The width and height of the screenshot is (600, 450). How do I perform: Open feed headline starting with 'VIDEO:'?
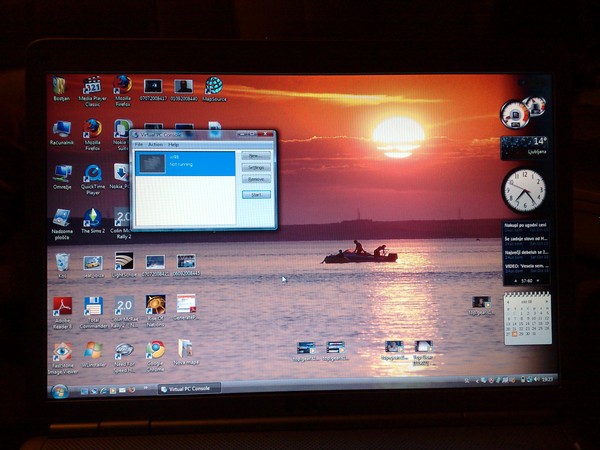pyautogui.click(x=526, y=267)
